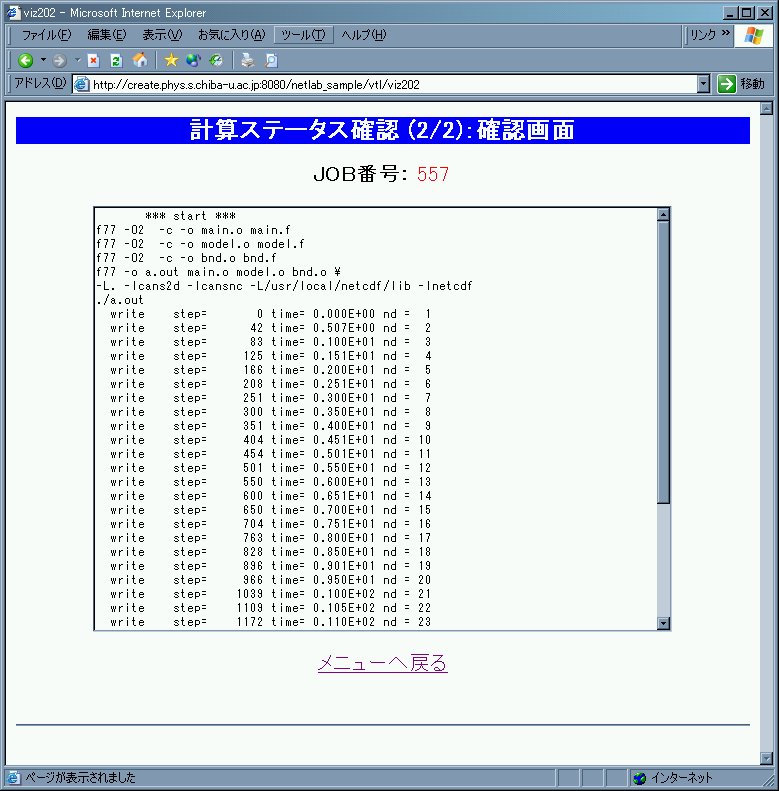Click the page scrollbar up arrow

tap(766, 108)
